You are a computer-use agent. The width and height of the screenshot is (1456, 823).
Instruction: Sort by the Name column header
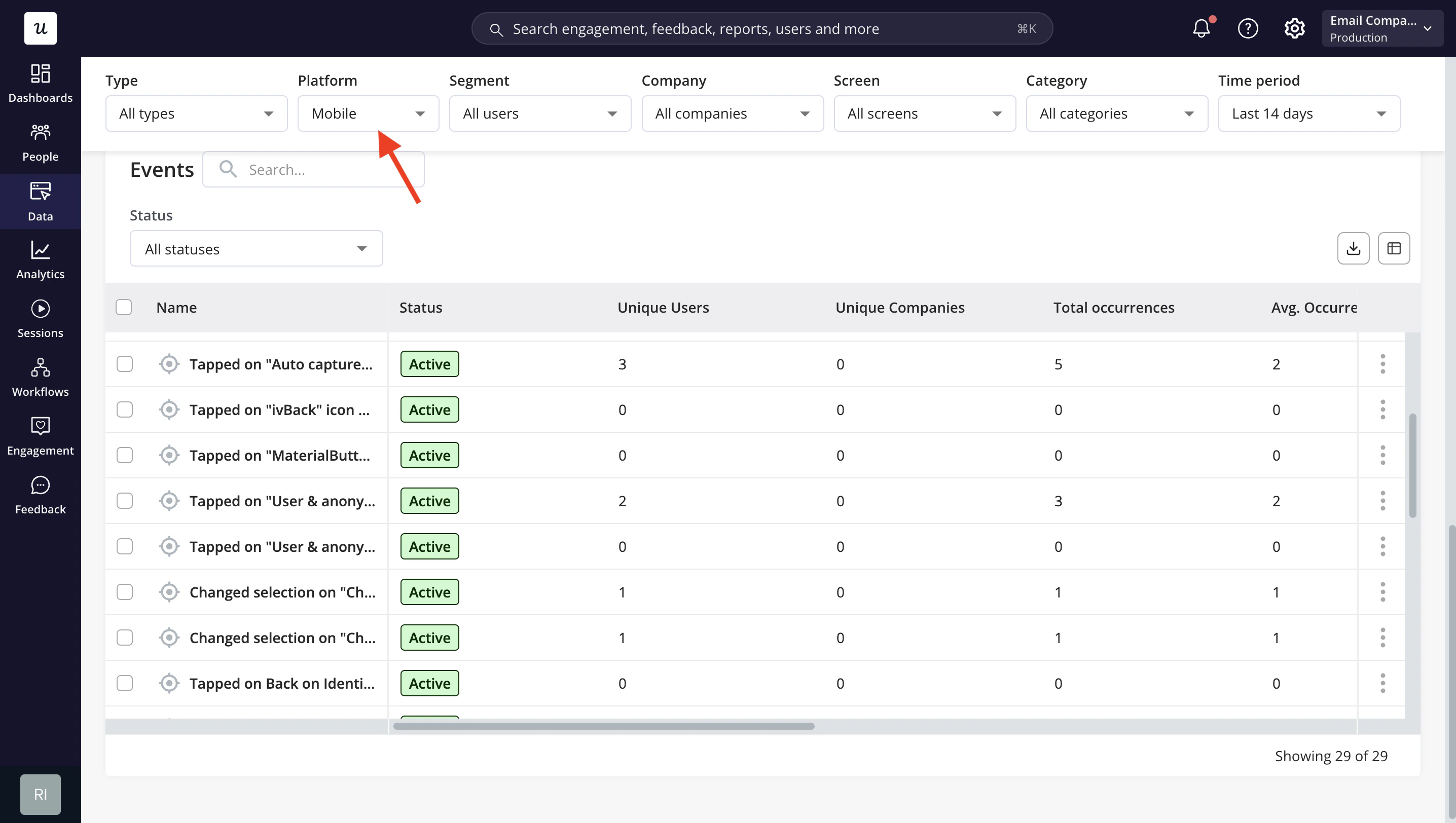176,308
